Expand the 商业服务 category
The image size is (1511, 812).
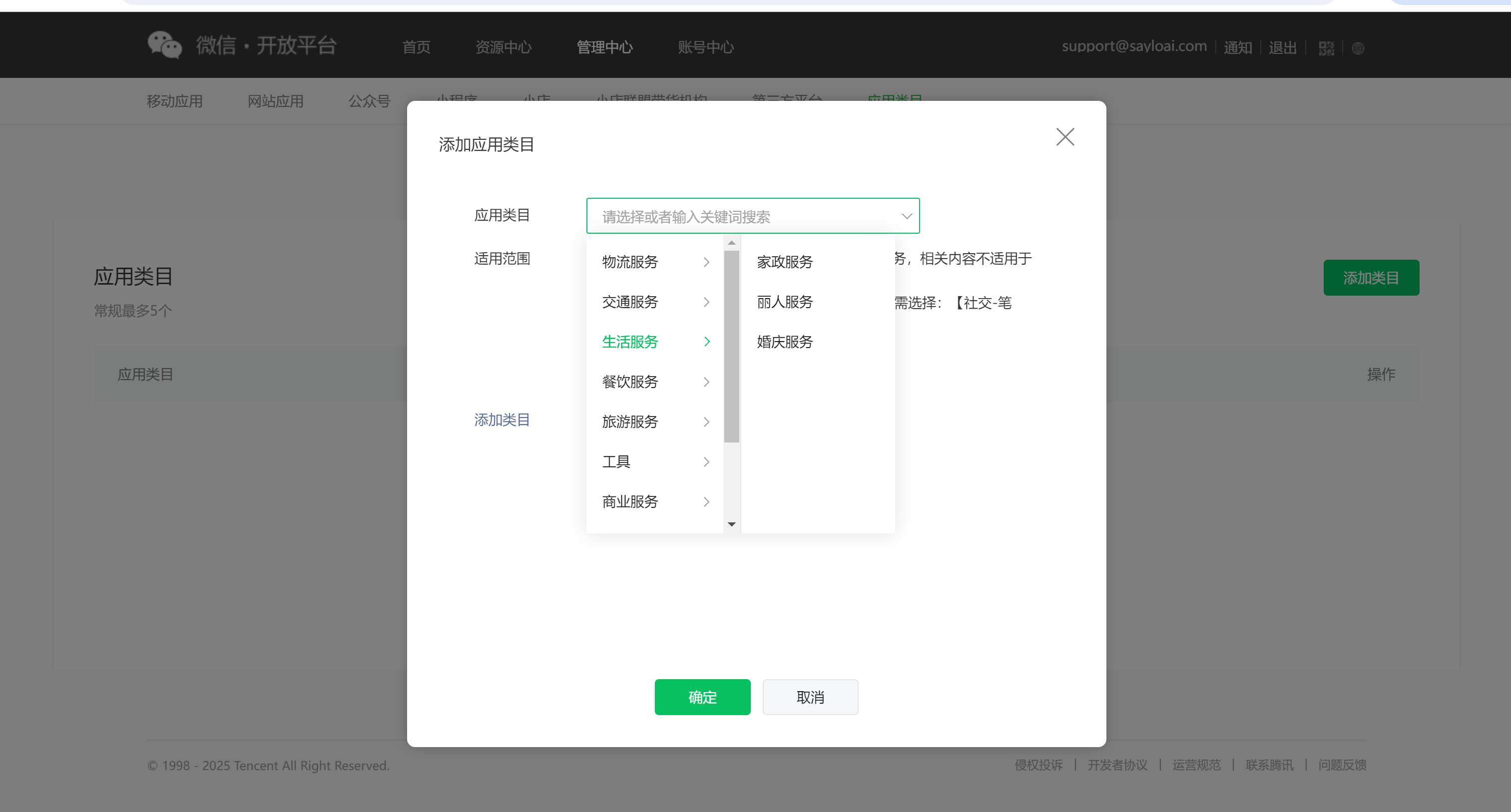tap(656, 502)
